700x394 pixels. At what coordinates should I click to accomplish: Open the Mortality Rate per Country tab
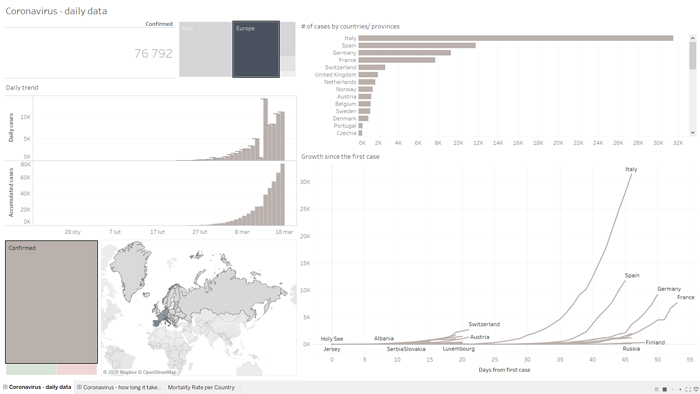[201, 387]
